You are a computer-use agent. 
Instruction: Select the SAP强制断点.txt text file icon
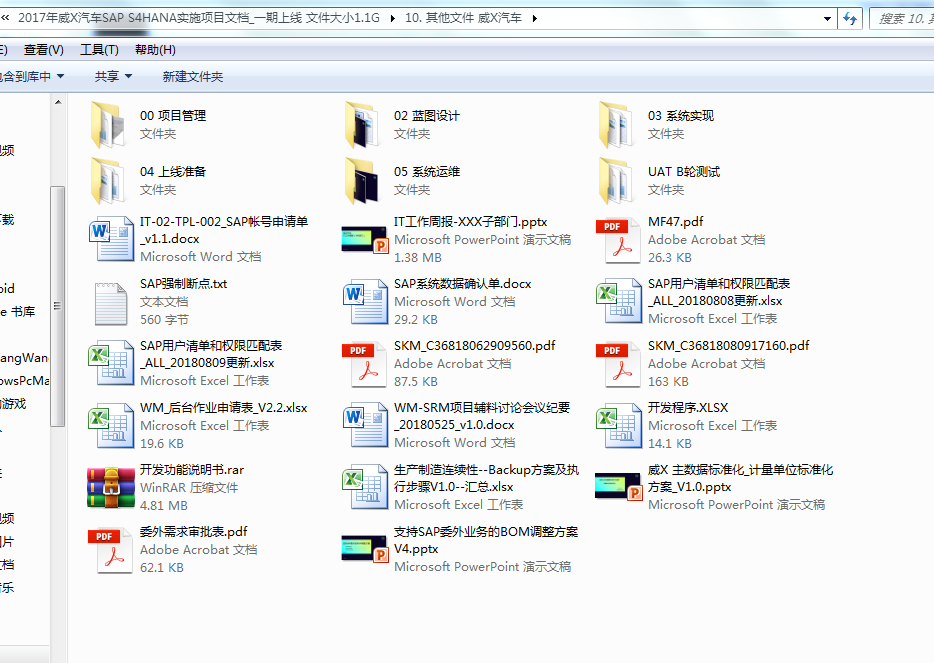pyautogui.click(x=110, y=302)
